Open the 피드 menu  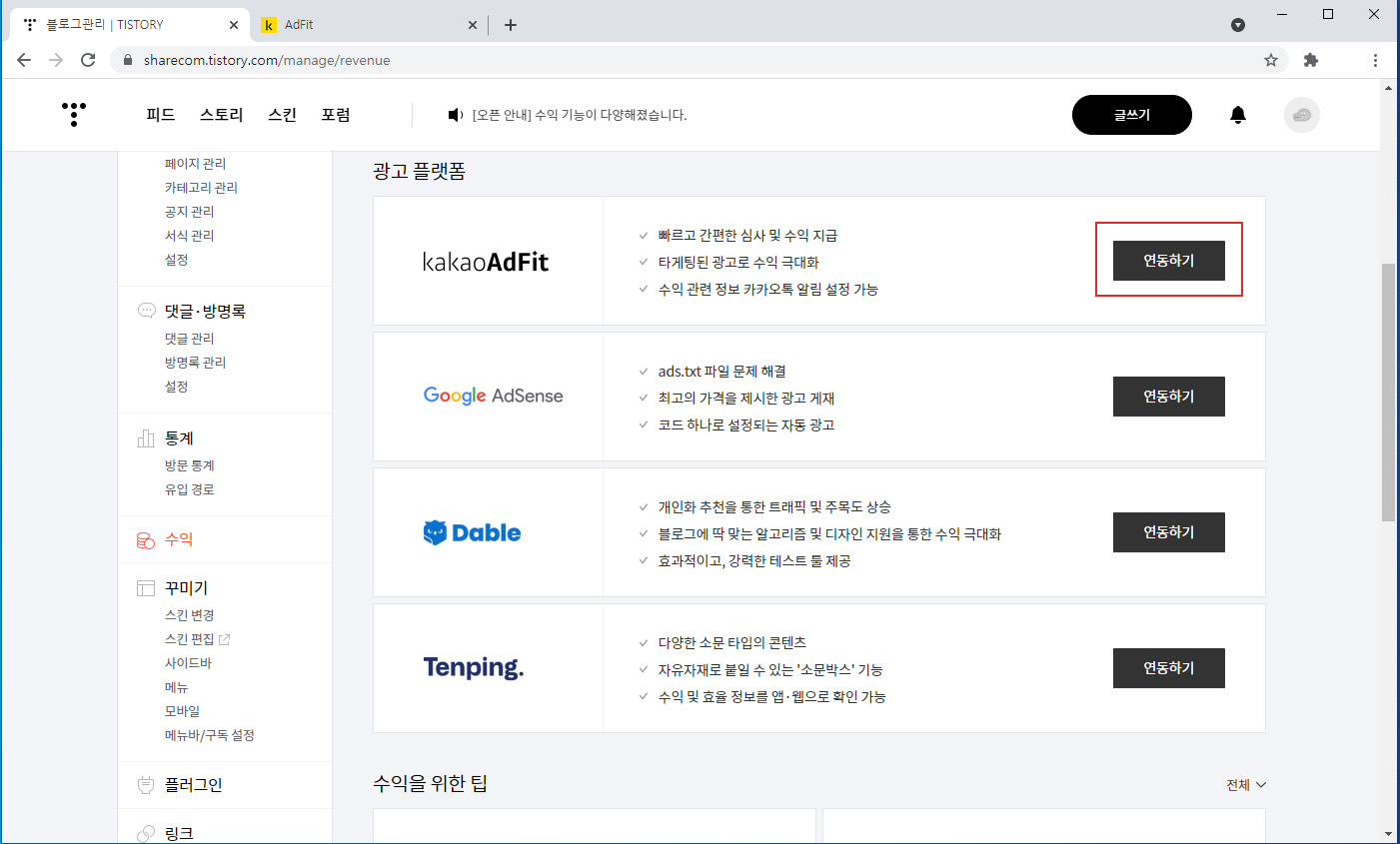pyautogui.click(x=161, y=115)
